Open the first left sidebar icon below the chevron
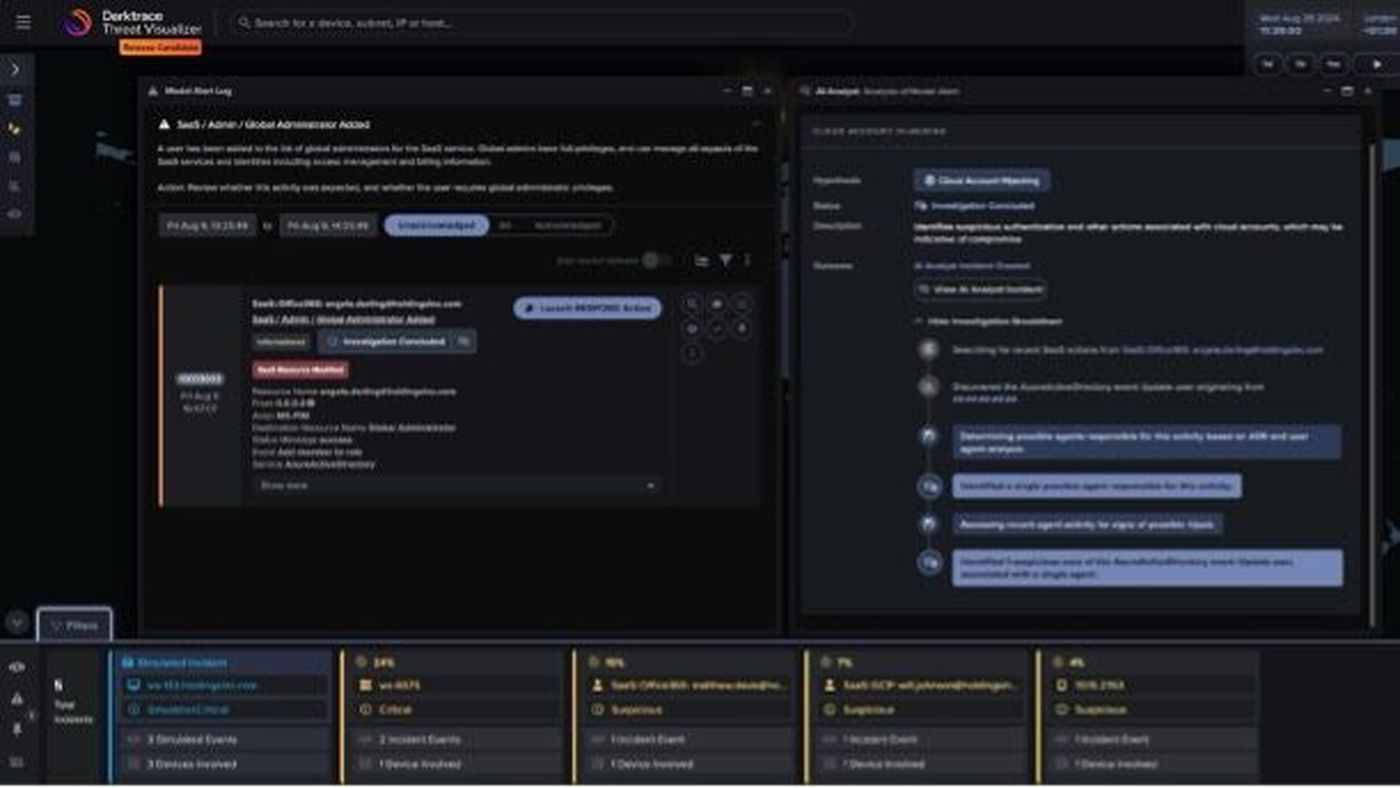The height and width of the screenshot is (788, 1400). tap(15, 100)
